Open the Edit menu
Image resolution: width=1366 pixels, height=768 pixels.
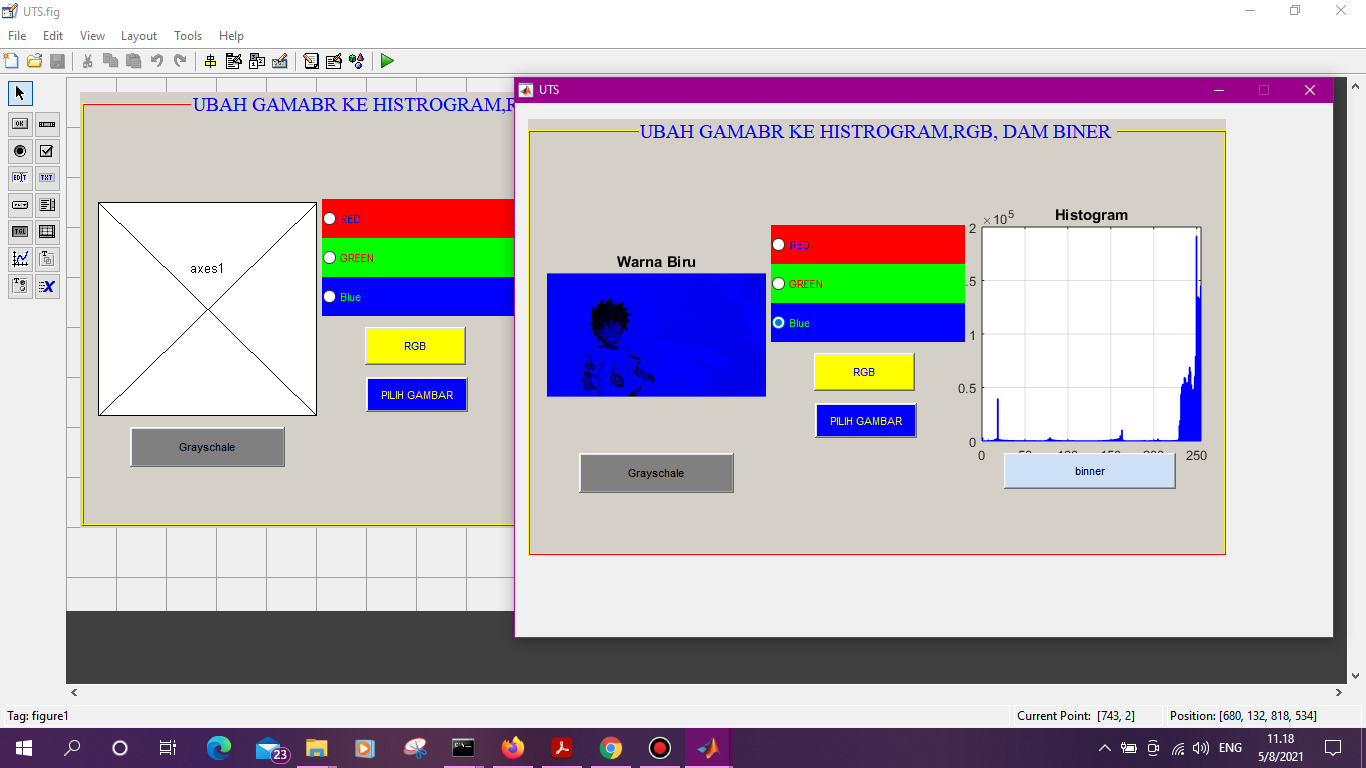click(53, 35)
